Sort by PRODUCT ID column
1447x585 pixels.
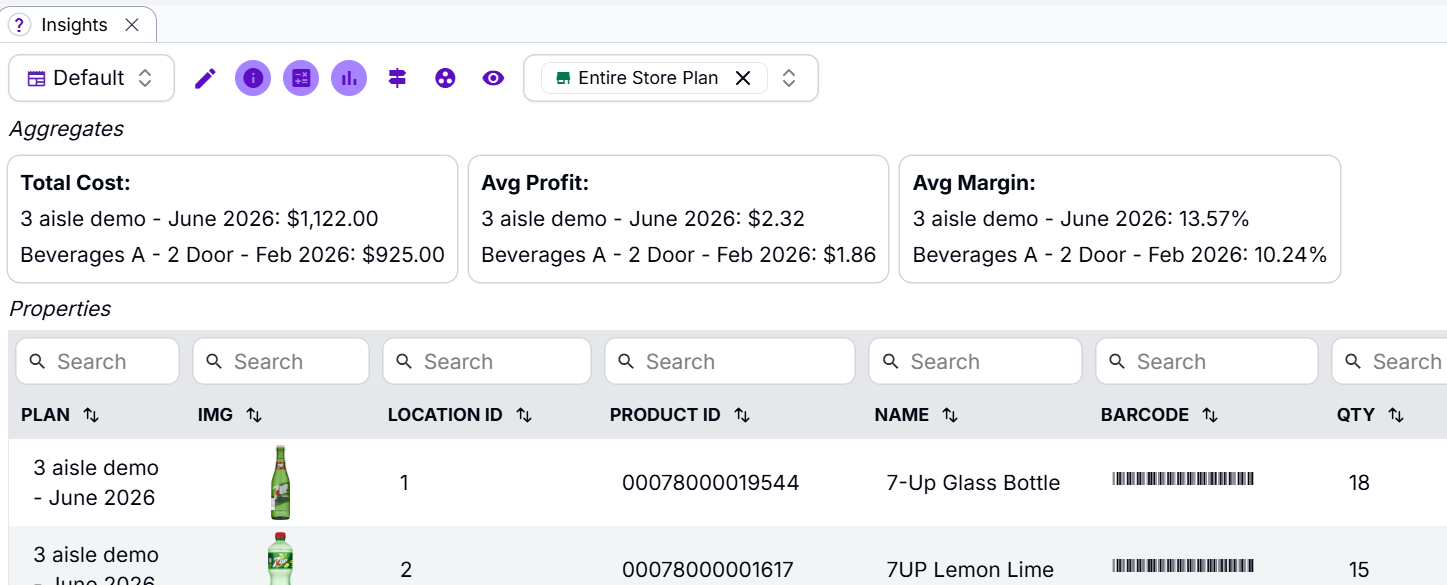click(x=742, y=415)
